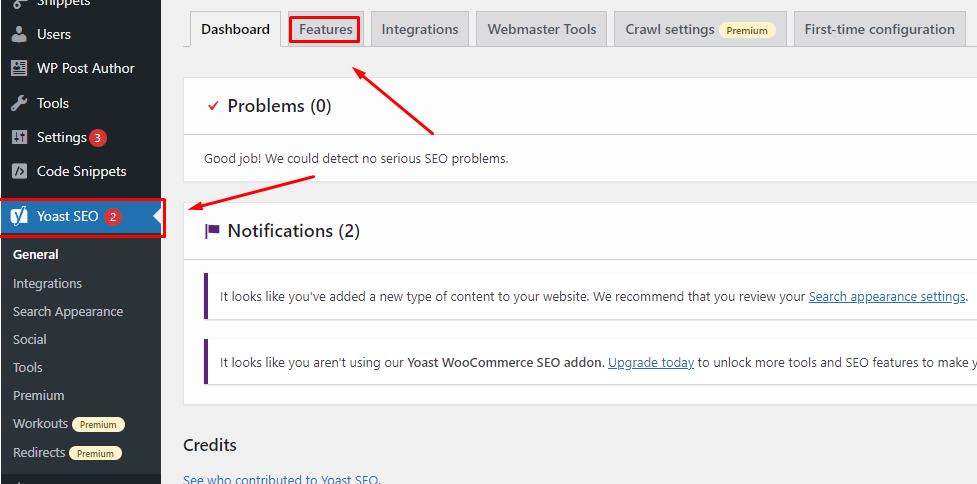Screen dimensions: 977x484
Task: Click the Code Snippets icon
Action: (19, 171)
